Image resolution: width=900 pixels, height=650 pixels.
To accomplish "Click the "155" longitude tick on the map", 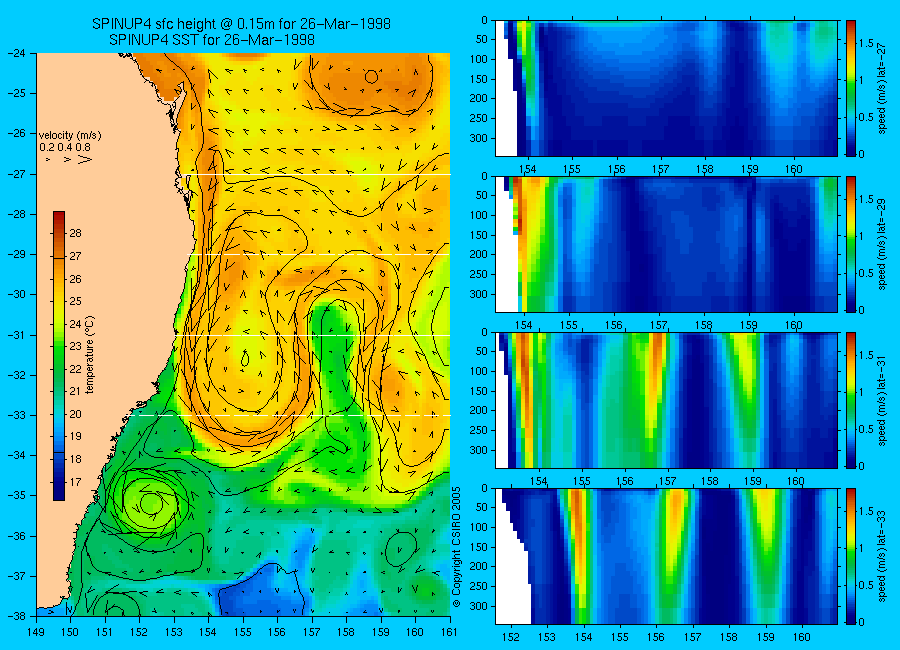I will click(243, 632).
